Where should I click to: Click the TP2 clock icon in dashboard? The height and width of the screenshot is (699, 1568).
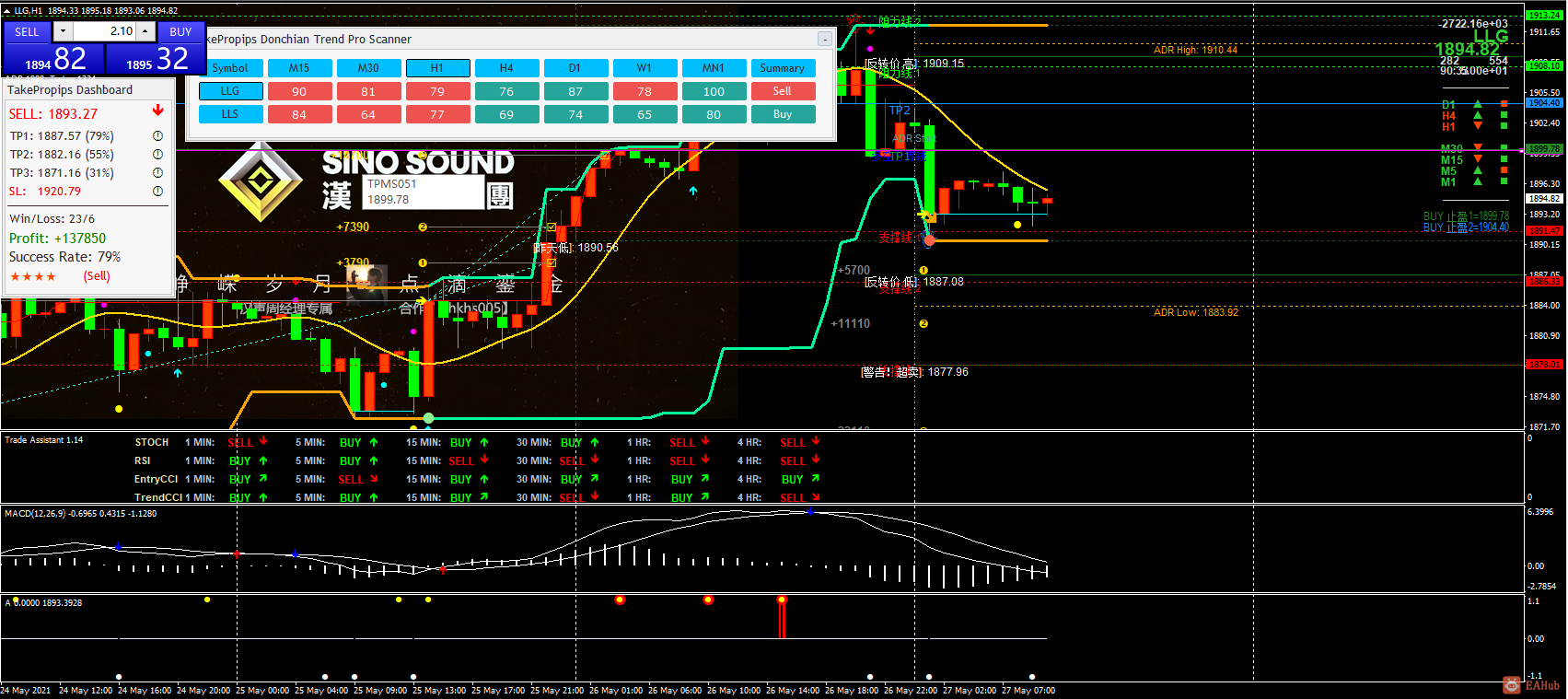157,154
